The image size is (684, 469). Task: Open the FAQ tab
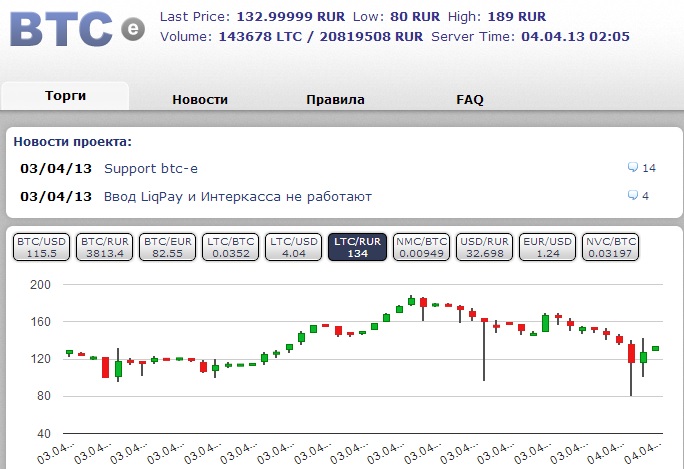point(470,99)
